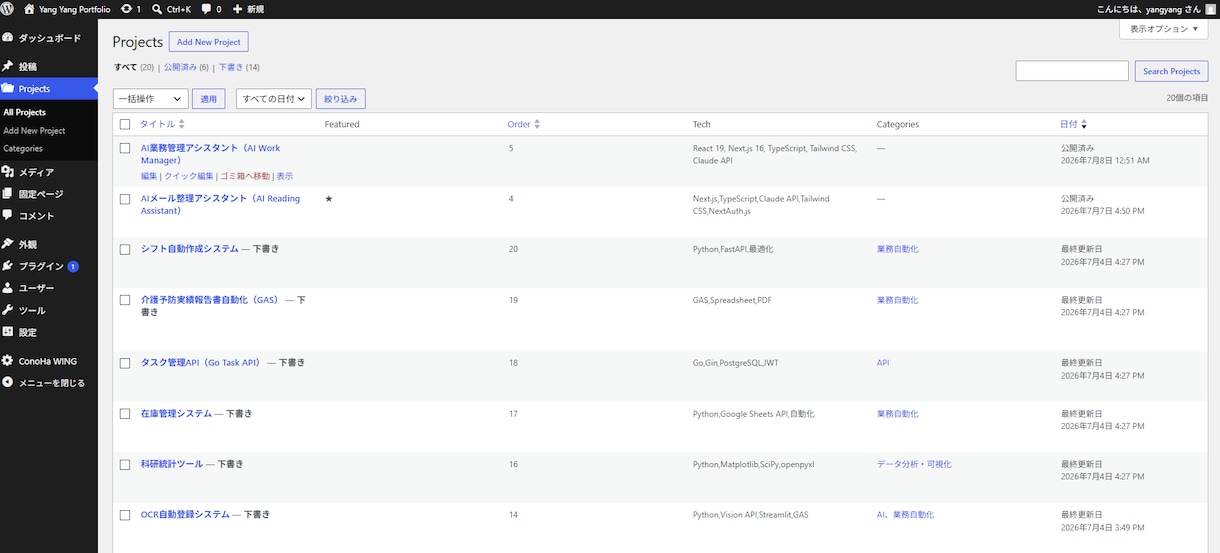Open the Categories submenu item
Image resolution: width=1220 pixels, height=553 pixels.
coord(23,149)
